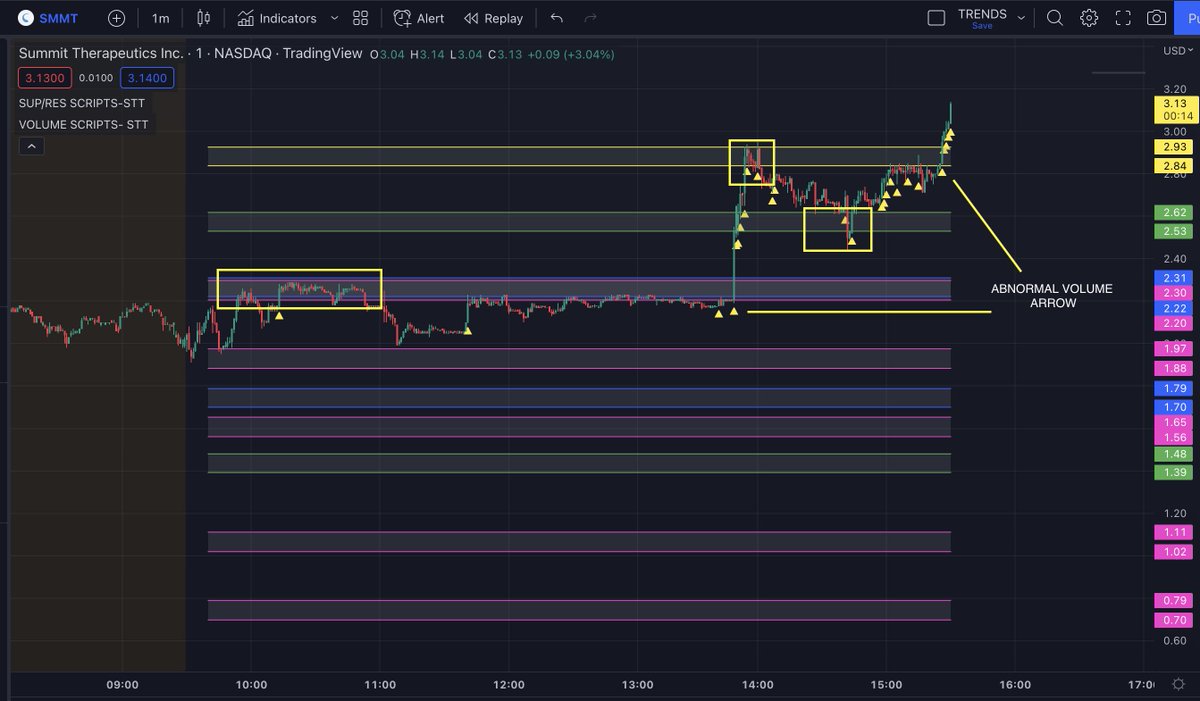Create an Alert
1200x701 pixels.
419,18
